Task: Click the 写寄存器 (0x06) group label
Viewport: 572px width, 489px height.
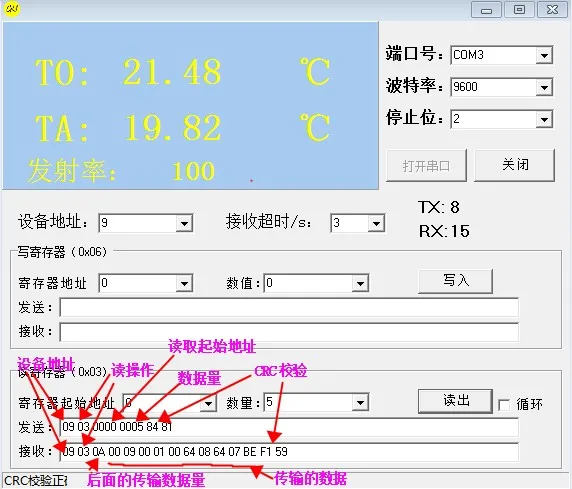Action: point(62,252)
